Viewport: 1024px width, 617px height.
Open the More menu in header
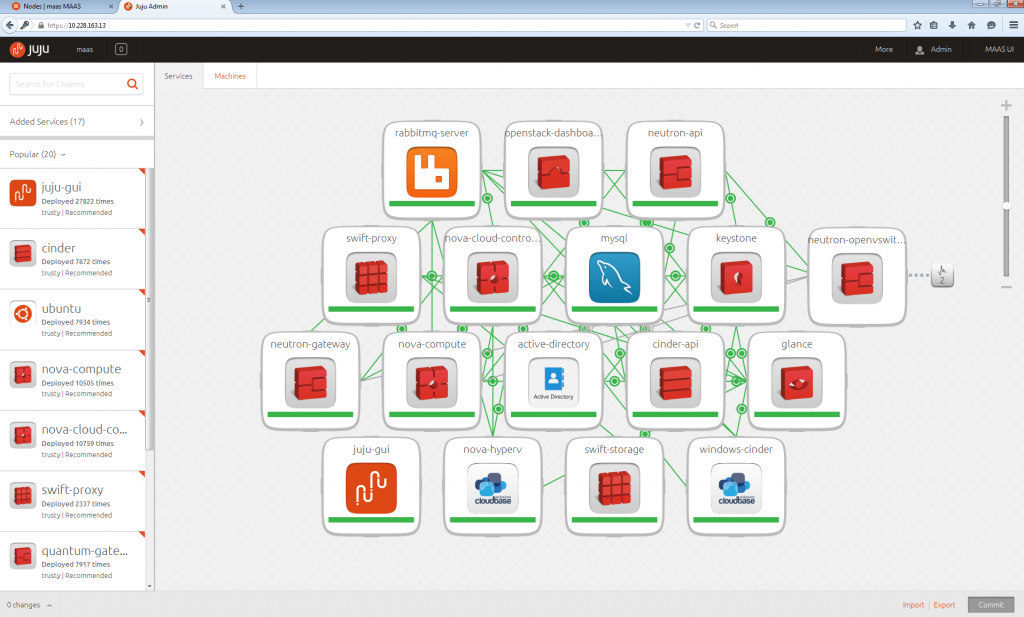[883, 49]
